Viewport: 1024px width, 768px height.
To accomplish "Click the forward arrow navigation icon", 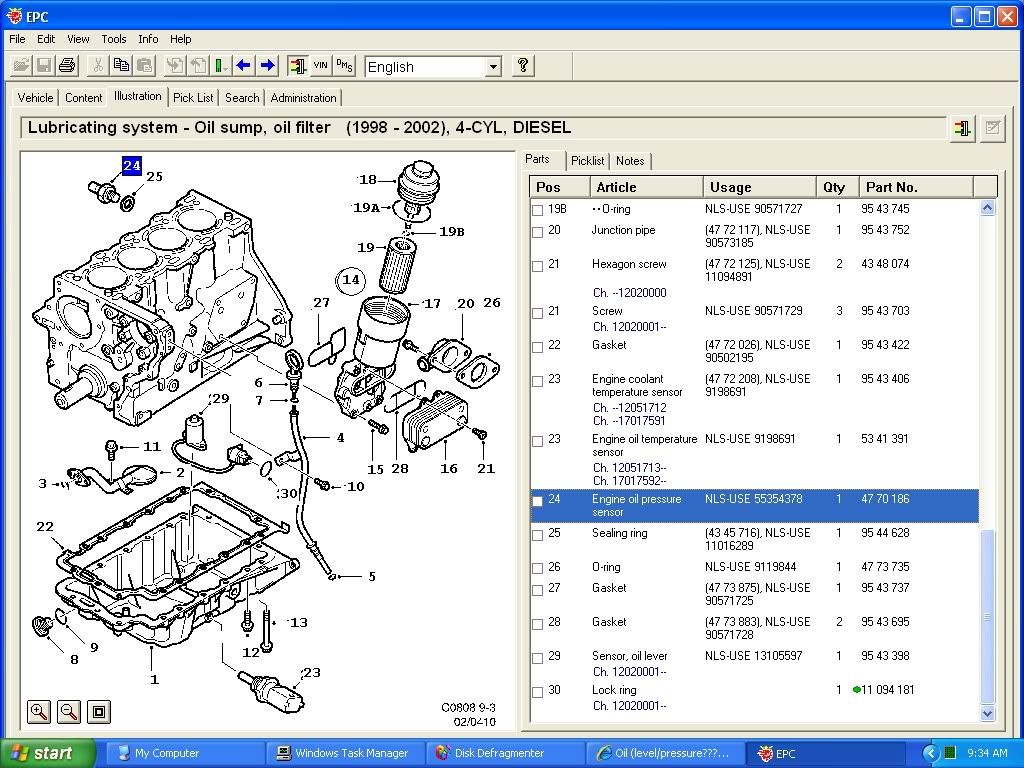I will click(266, 66).
